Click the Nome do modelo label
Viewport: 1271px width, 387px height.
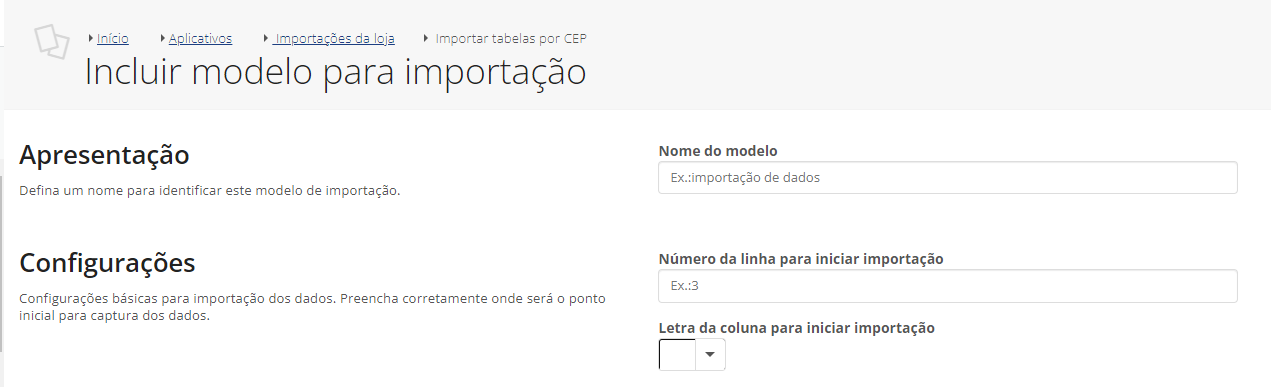tap(718, 151)
